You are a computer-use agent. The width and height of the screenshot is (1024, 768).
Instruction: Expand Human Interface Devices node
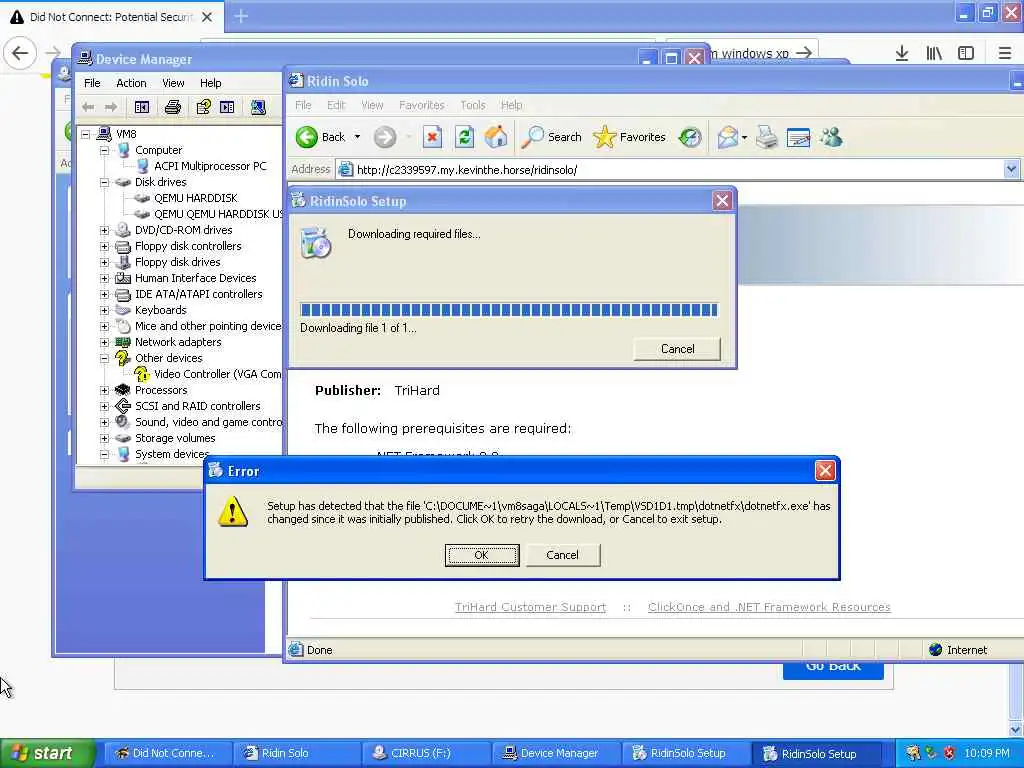pyautogui.click(x=104, y=278)
